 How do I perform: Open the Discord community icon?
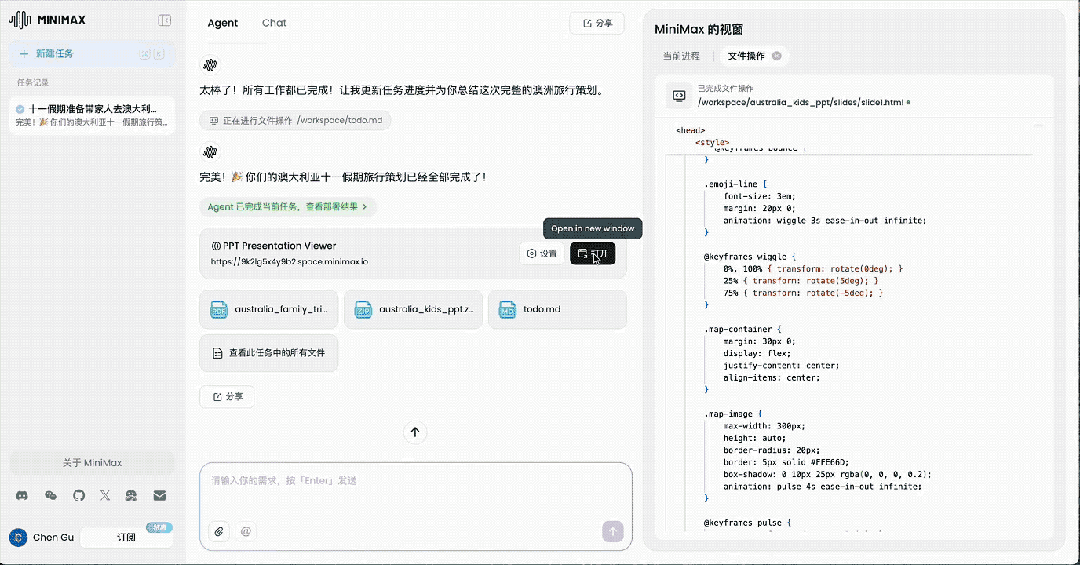pyautogui.click(x=22, y=495)
